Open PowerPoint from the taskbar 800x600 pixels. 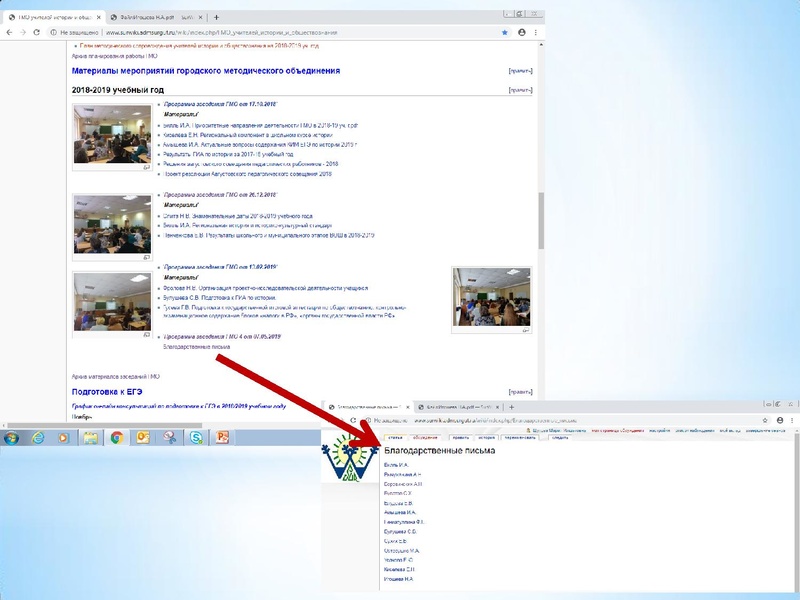point(223,437)
